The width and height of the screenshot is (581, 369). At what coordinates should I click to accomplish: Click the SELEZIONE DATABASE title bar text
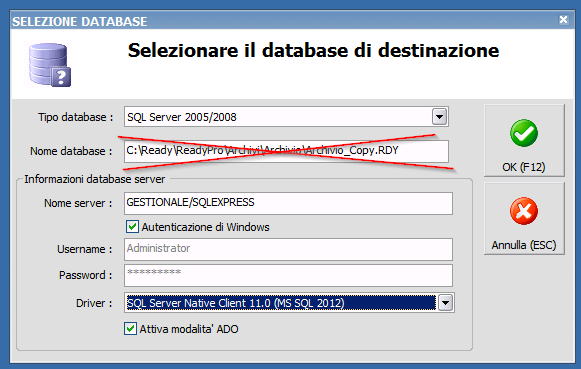pos(80,21)
